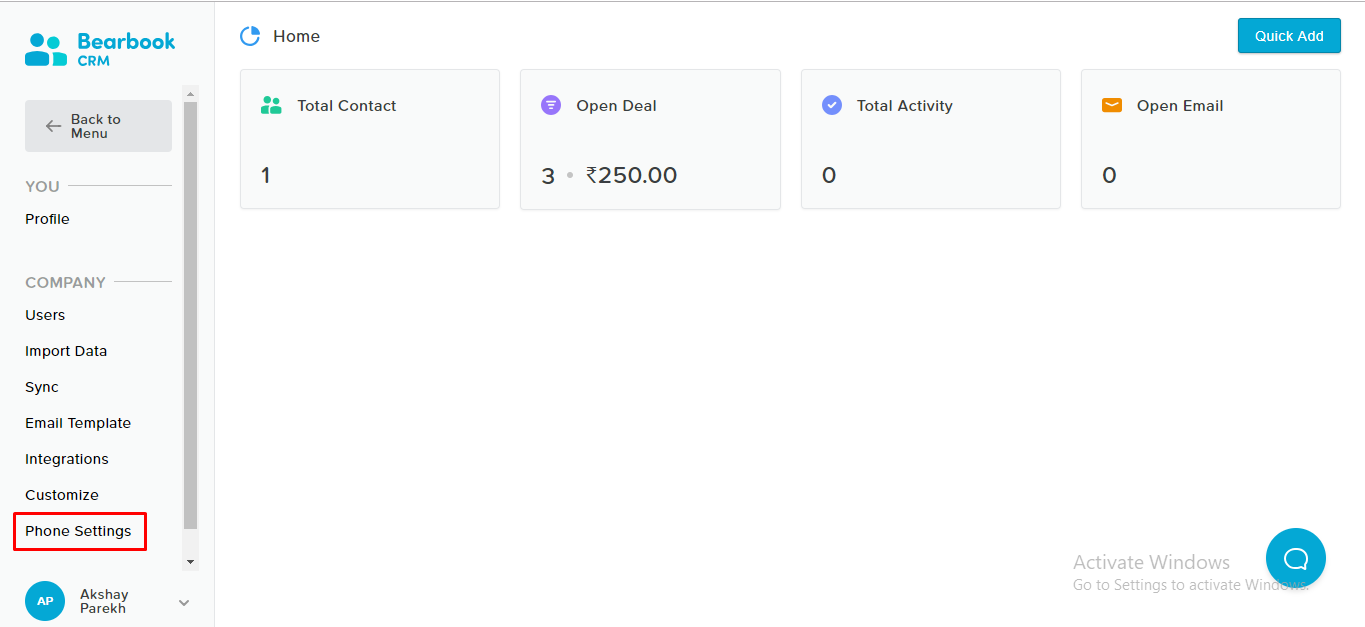
Task: Open Email Template settings
Action: pyautogui.click(x=78, y=423)
